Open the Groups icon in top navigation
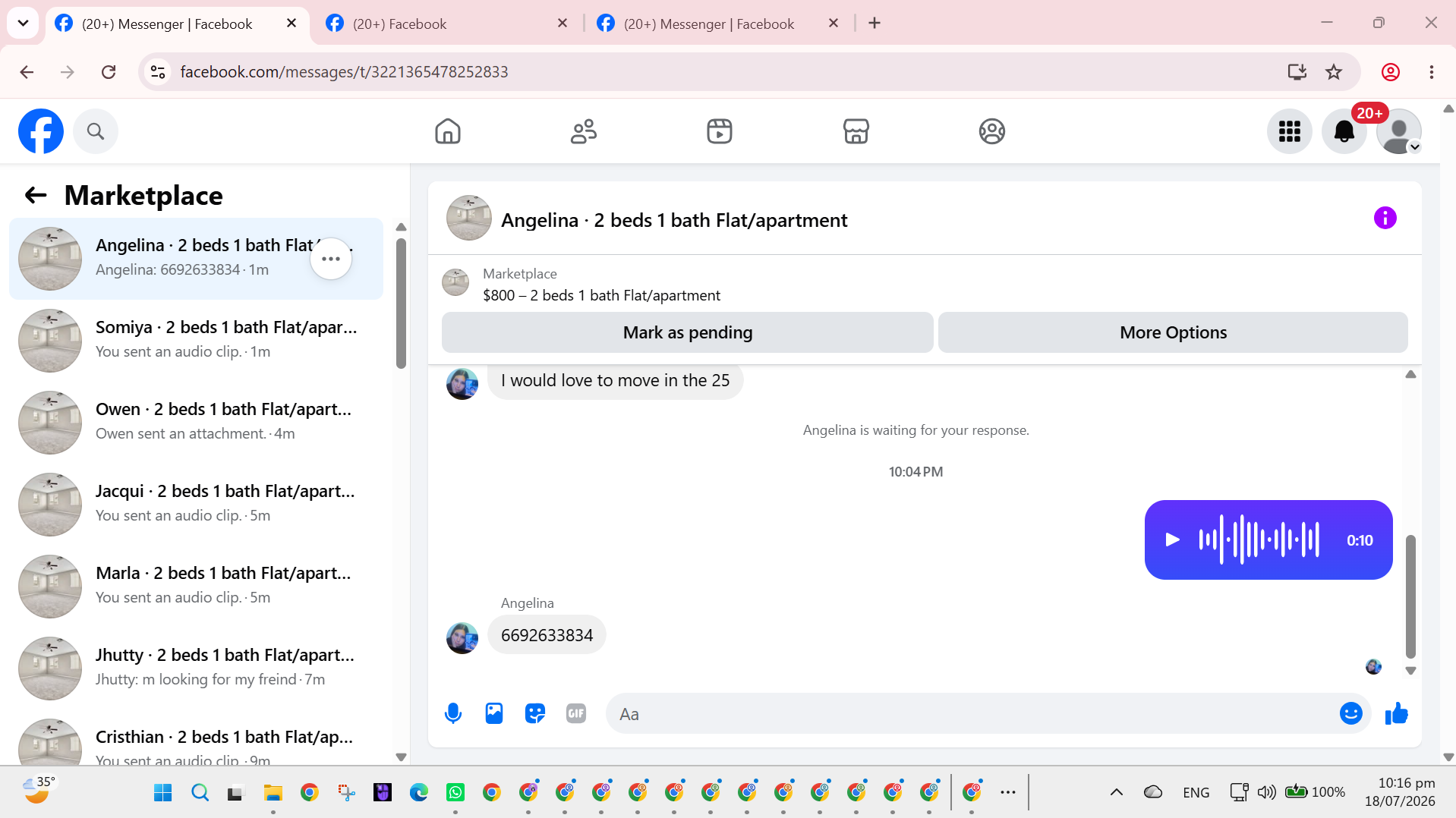The width and height of the screenshot is (1456, 818). (991, 131)
